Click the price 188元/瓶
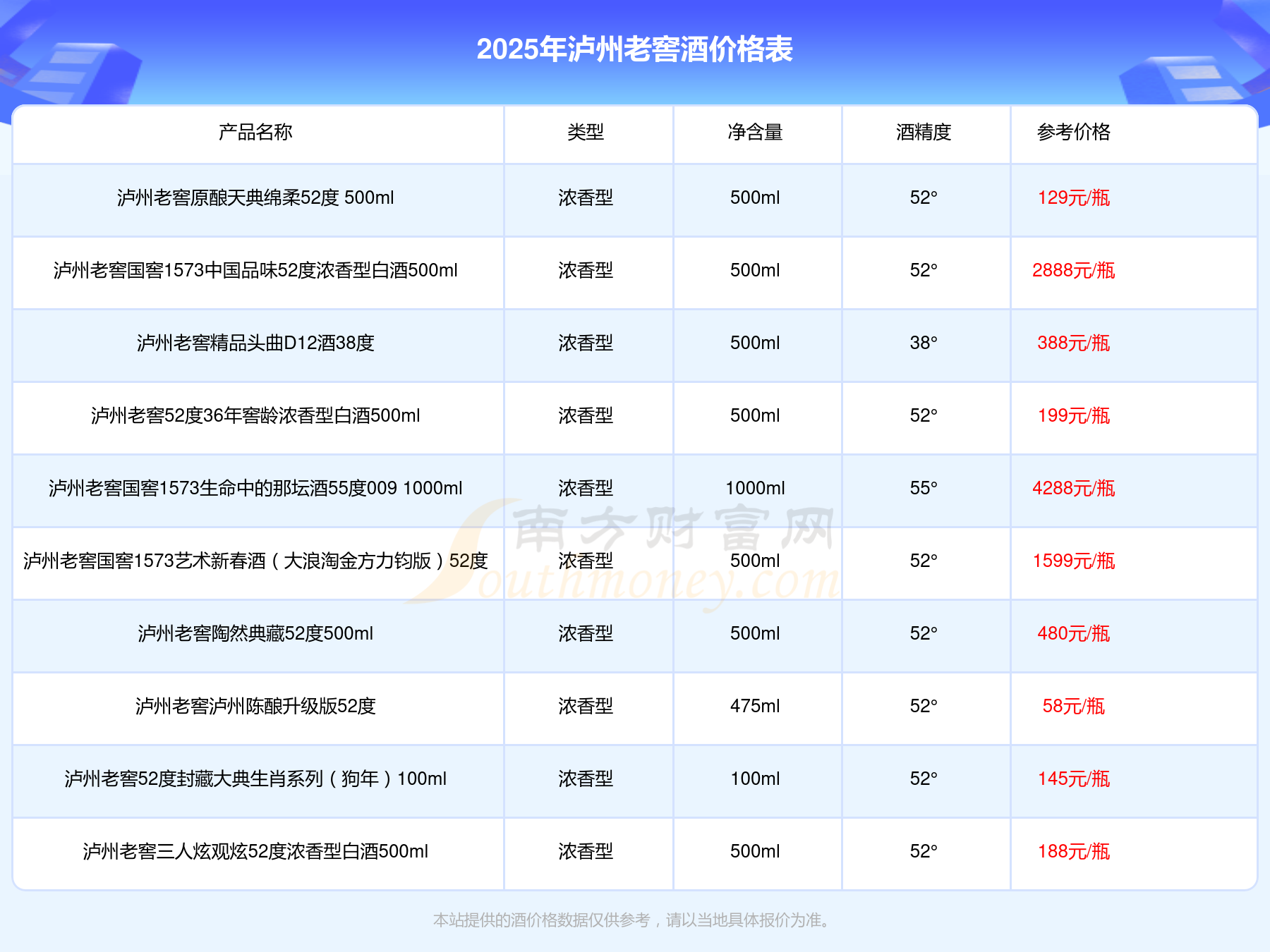The width and height of the screenshot is (1270, 952). point(1074,851)
